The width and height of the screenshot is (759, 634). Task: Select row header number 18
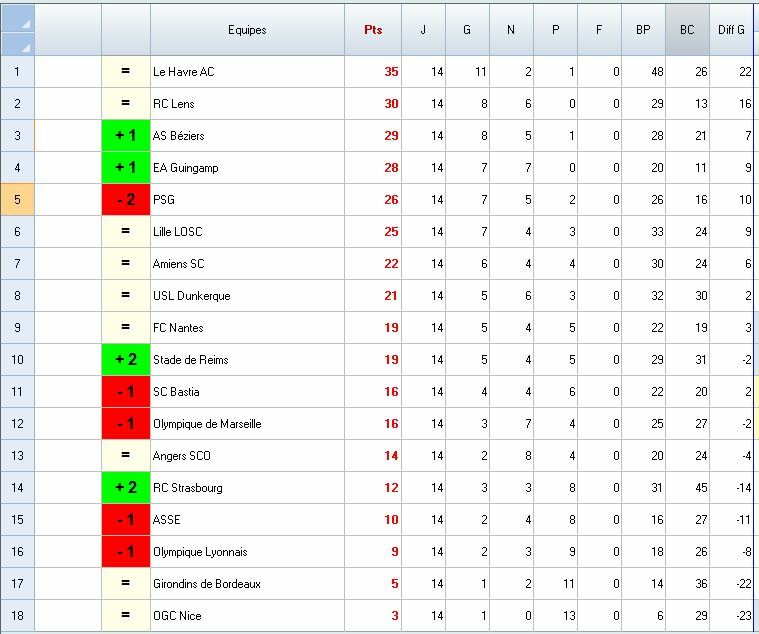(17, 616)
